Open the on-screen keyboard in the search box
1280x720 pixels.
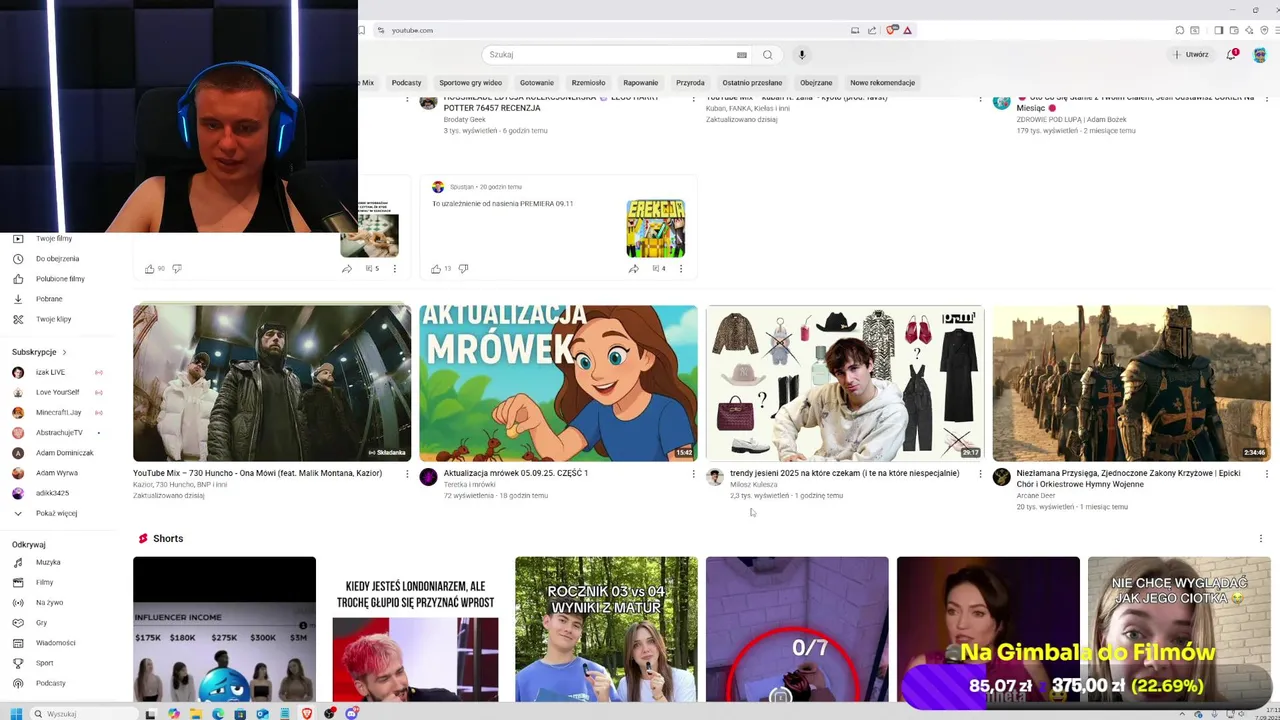coord(741,55)
